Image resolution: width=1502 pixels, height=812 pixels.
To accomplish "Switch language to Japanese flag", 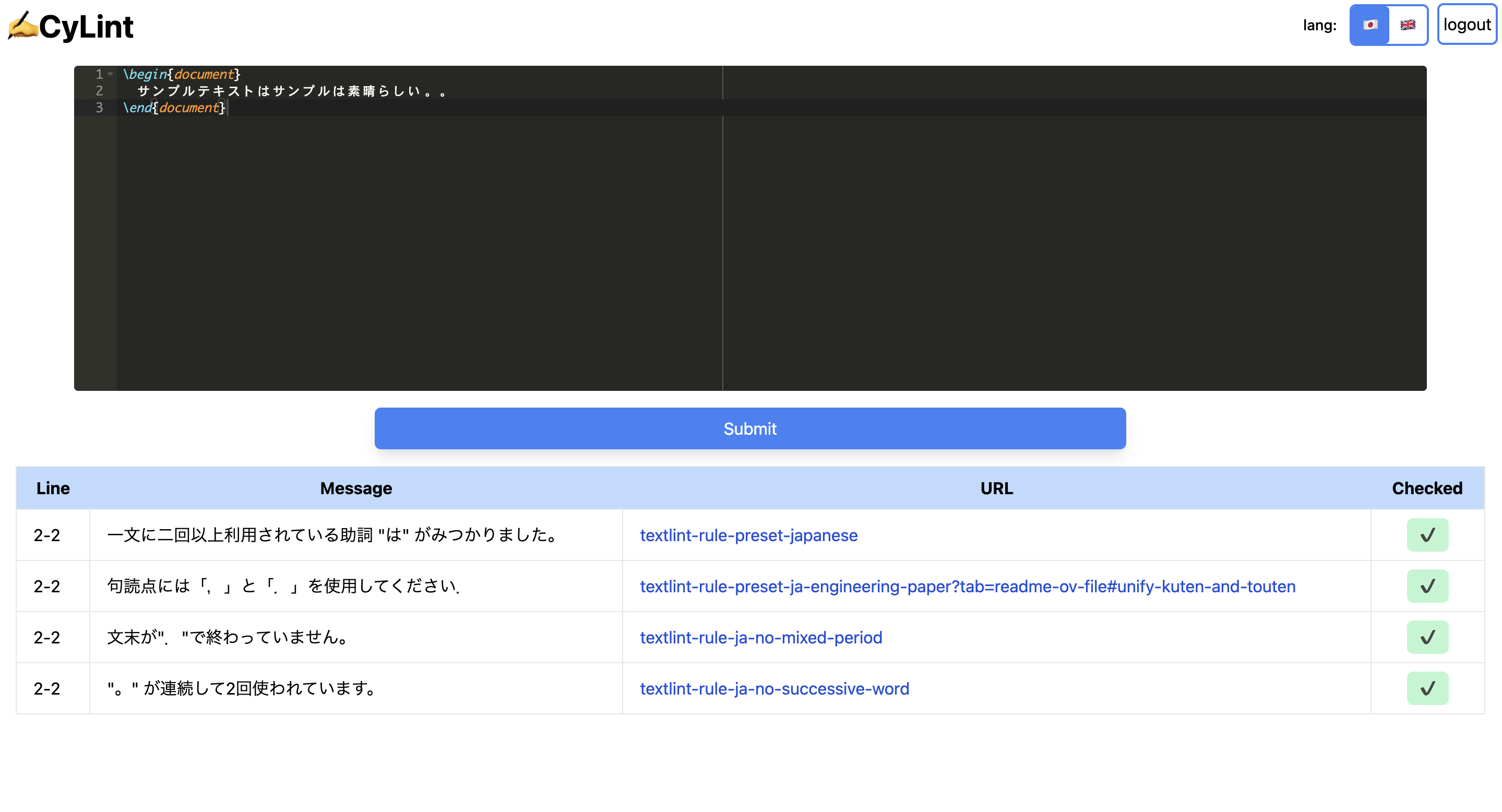I will pos(1369,25).
